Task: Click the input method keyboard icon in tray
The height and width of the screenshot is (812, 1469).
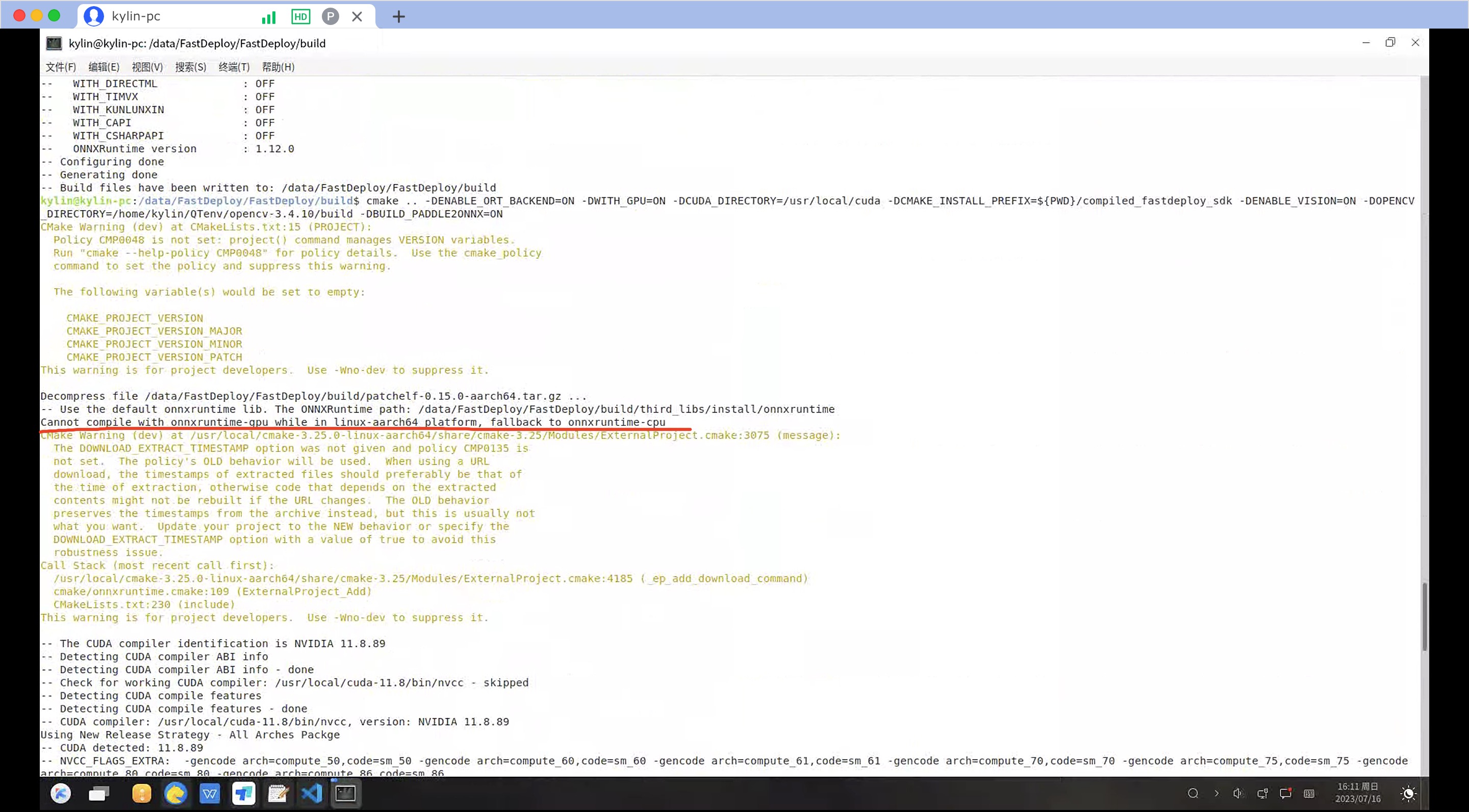Action: 1310,794
